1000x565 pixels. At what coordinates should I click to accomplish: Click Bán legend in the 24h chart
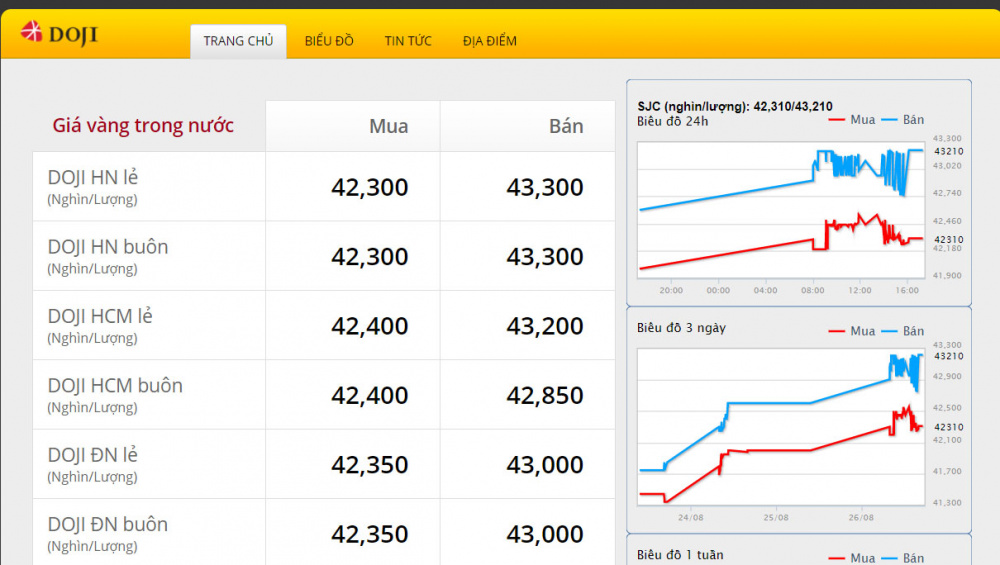click(x=903, y=120)
